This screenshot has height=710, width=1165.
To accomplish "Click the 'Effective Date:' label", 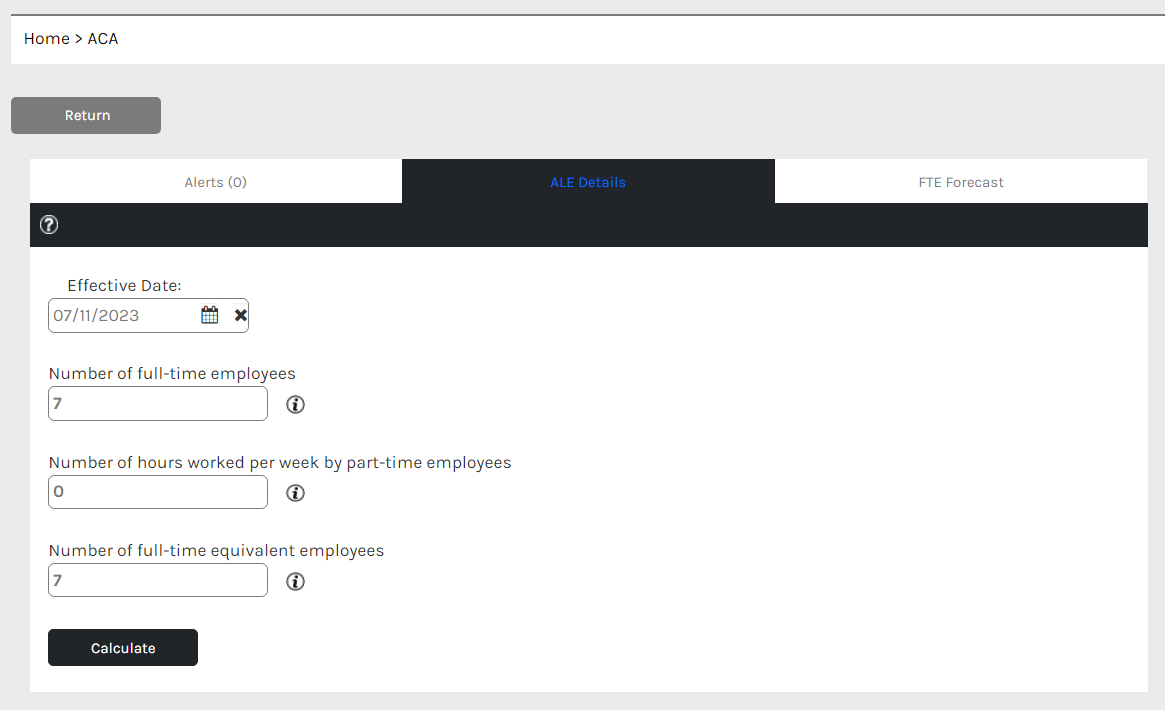I will pos(124,286).
